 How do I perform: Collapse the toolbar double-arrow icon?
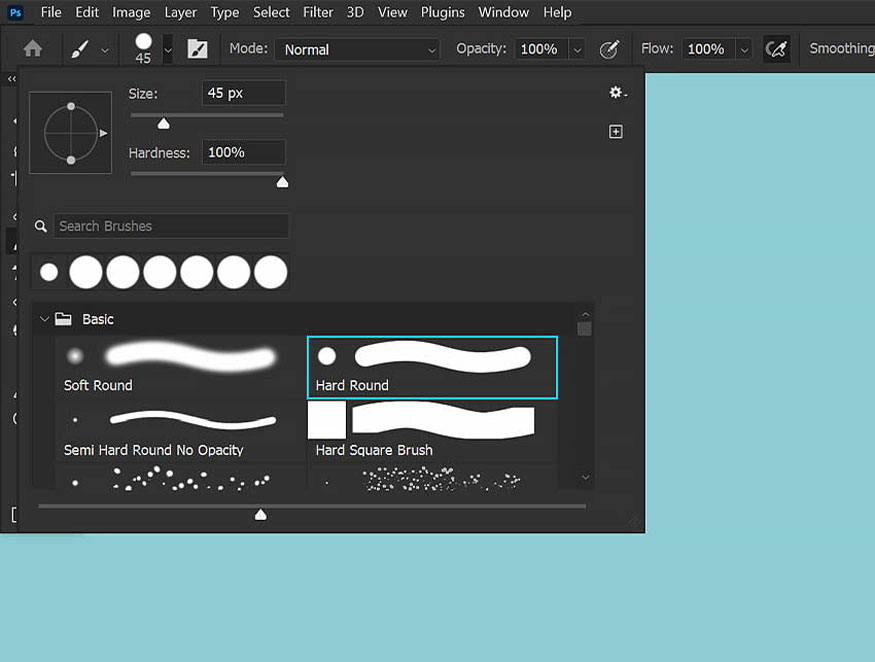tap(12, 79)
